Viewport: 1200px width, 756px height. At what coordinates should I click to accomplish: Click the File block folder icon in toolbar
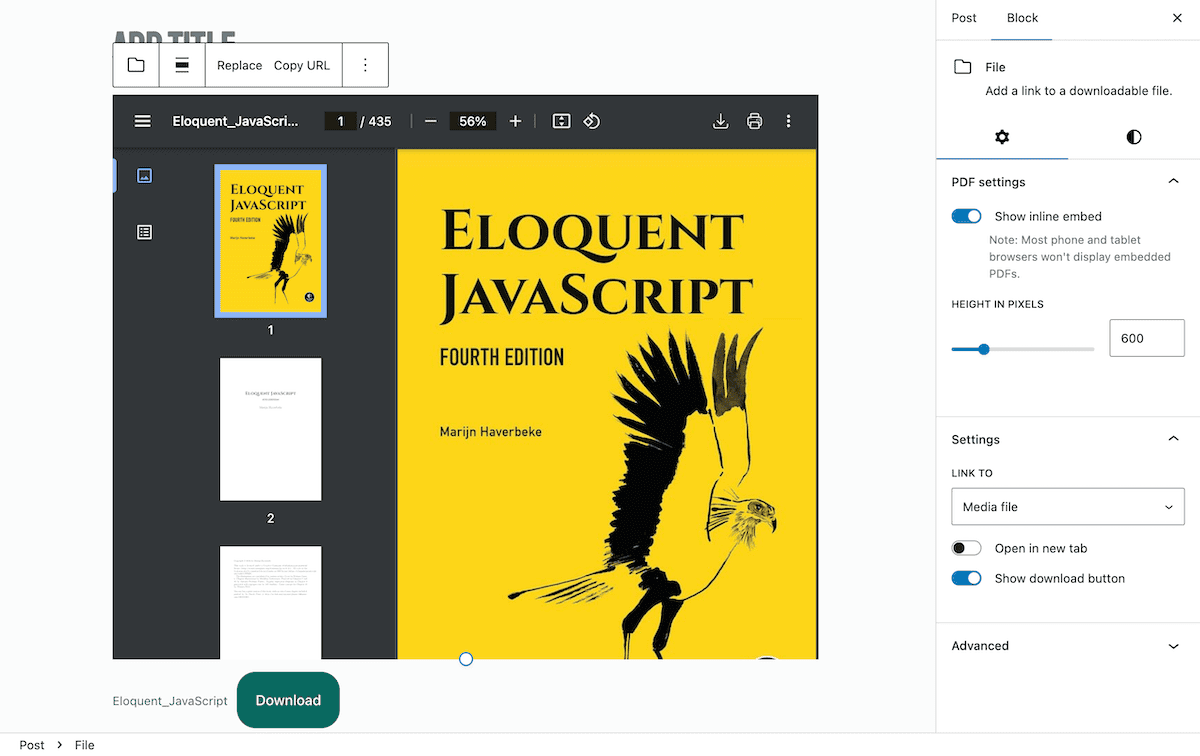136,65
